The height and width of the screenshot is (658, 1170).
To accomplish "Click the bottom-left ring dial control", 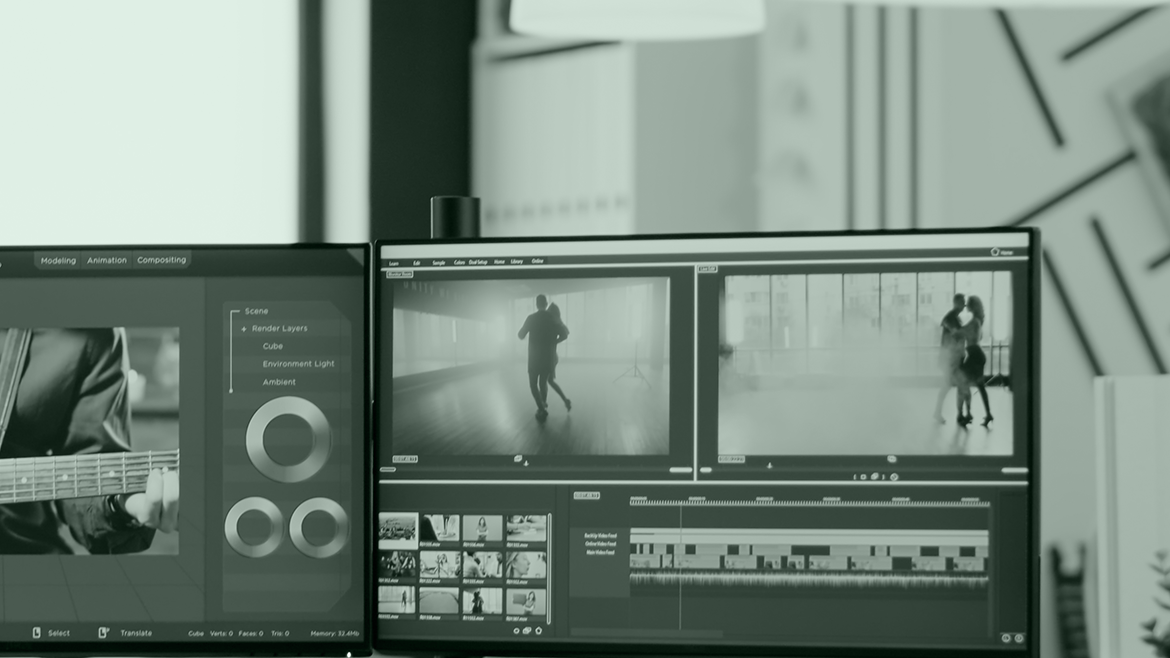I will click(x=254, y=527).
